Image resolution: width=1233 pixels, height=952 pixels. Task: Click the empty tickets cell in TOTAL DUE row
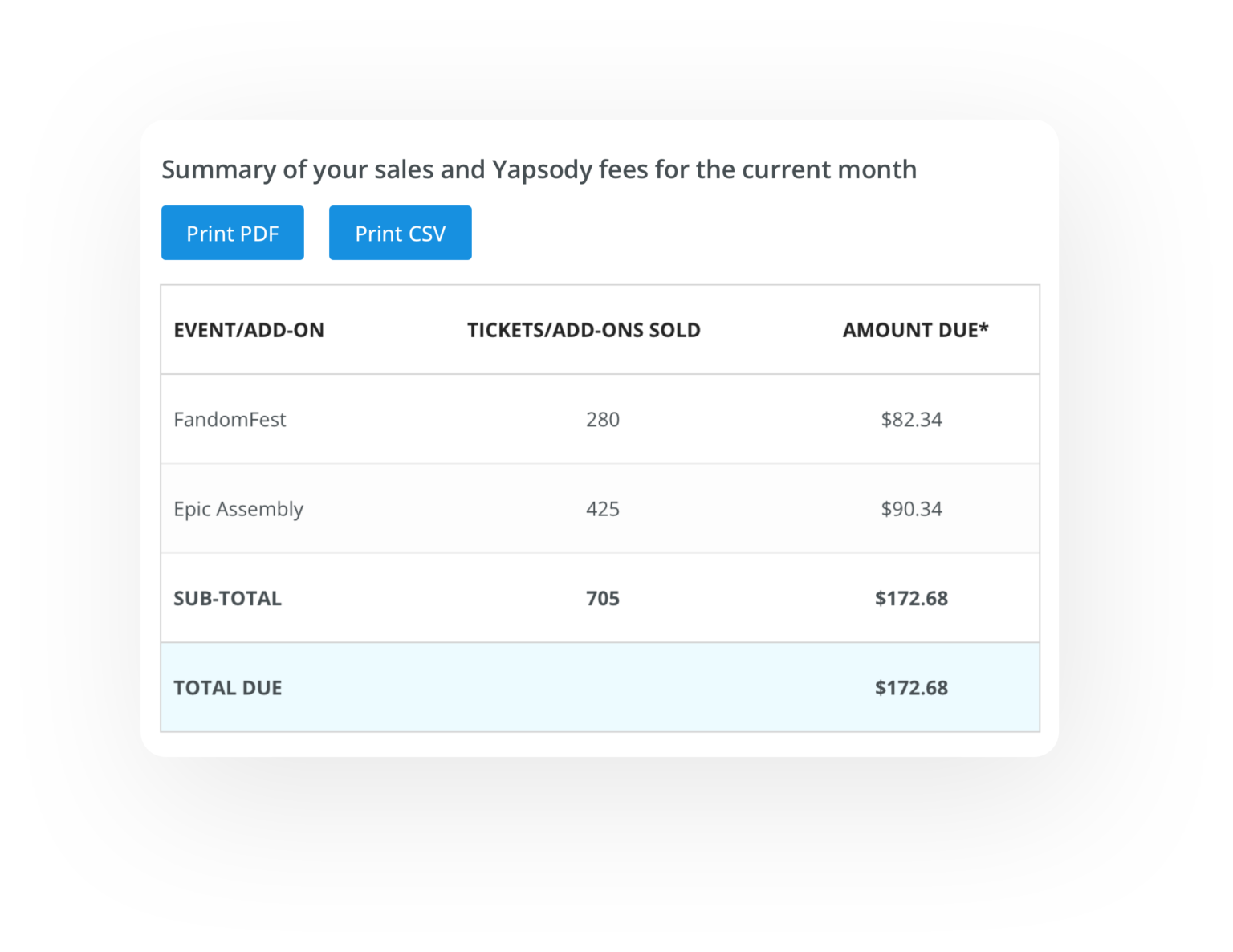[x=602, y=688]
